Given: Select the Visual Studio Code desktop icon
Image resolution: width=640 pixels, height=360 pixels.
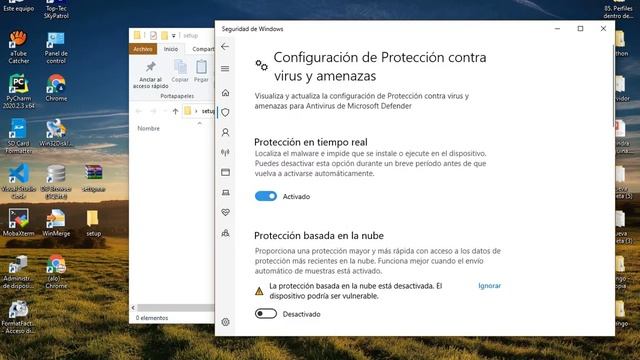Looking at the screenshot, I should (18, 181).
